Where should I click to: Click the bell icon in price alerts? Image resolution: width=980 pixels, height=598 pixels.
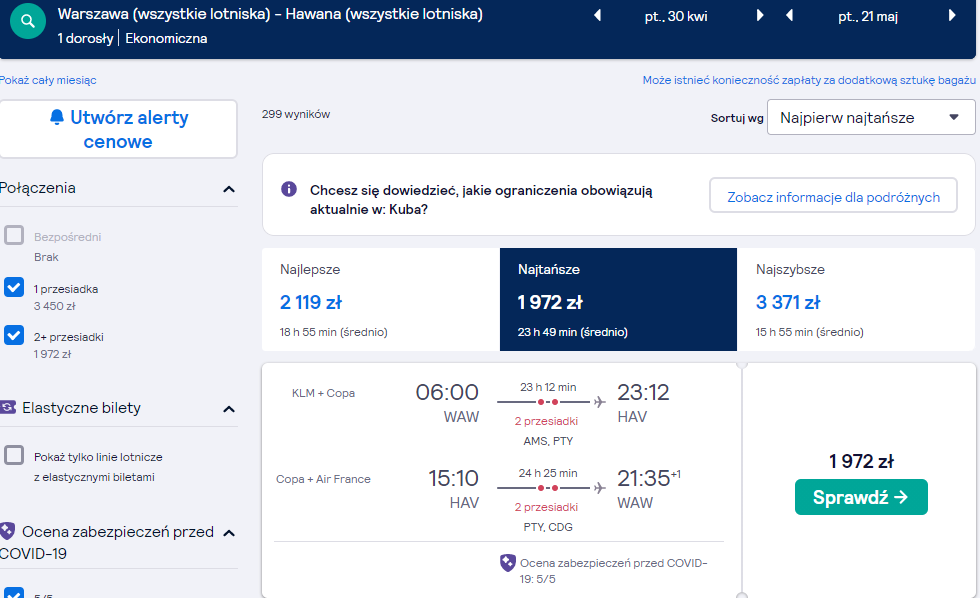[57, 117]
